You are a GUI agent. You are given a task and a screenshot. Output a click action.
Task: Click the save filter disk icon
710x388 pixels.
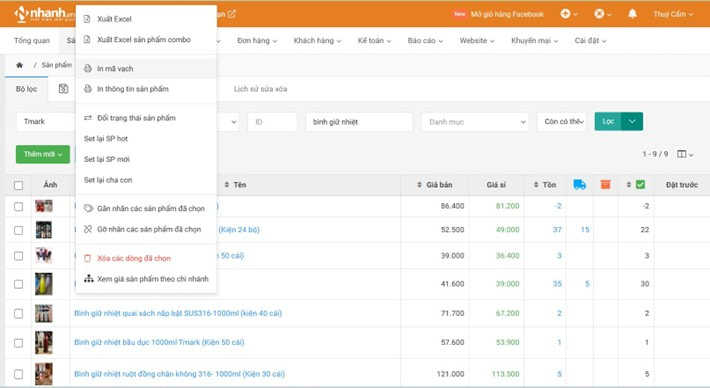[63, 89]
